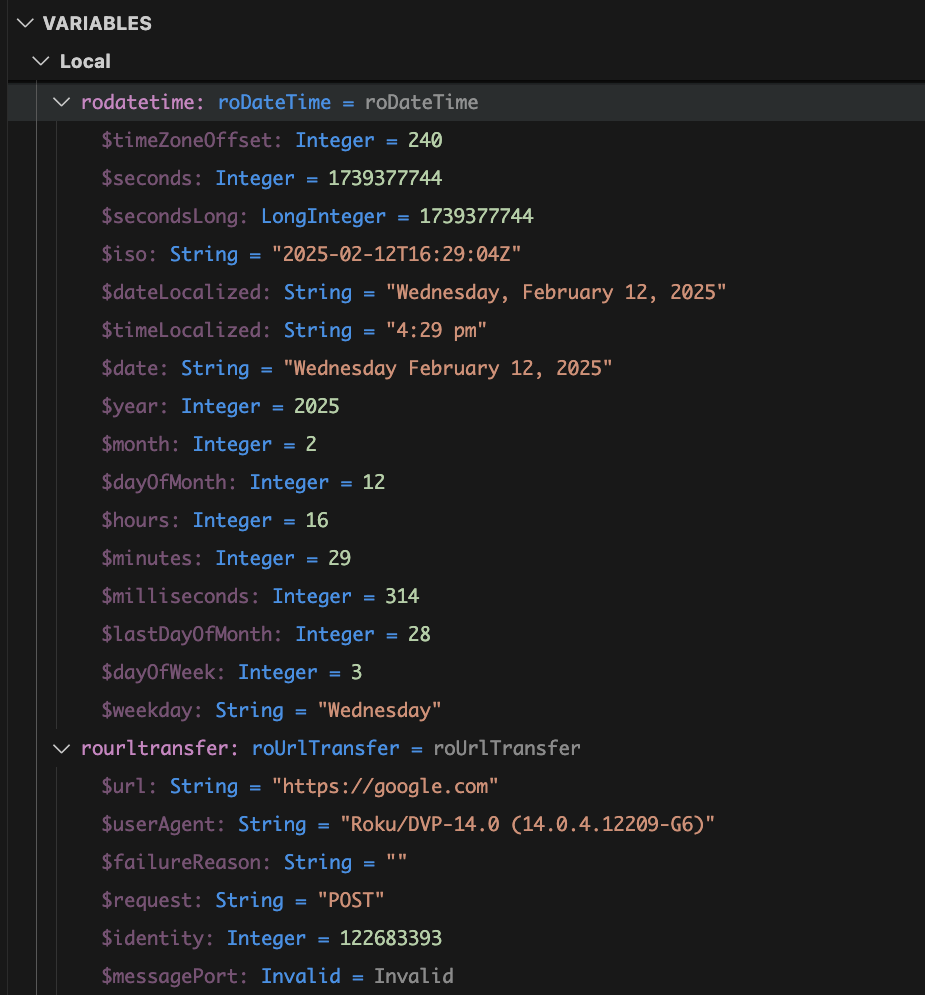Select the $milliseconds row with 314
The height and width of the screenshot is (995, 925).
466,596
